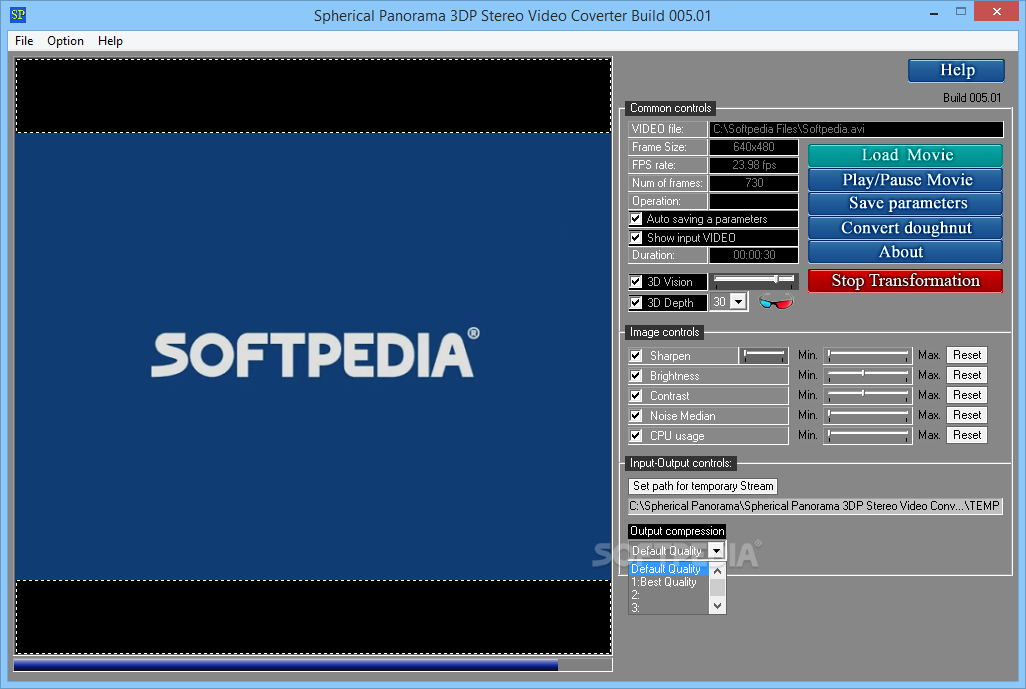Click Load Movie button
1026x689 pixels.
pos(905,155)
